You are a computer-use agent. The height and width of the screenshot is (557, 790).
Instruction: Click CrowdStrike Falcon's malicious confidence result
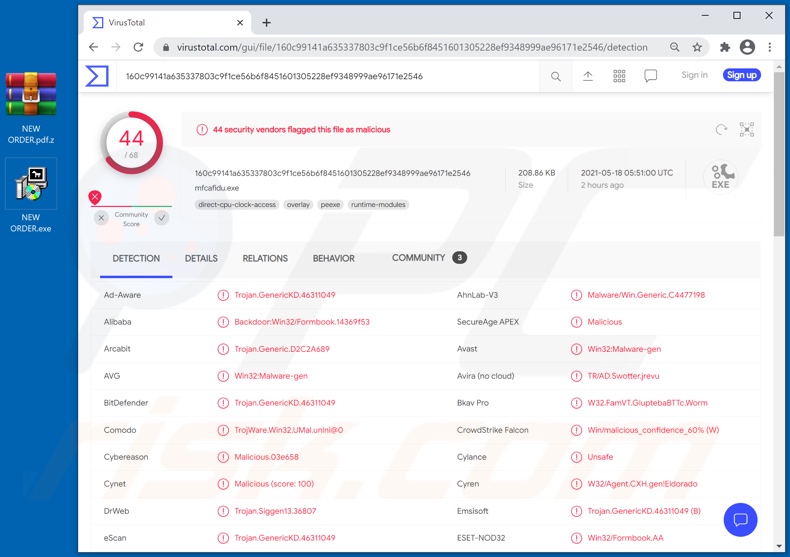[x=653, y=430]
